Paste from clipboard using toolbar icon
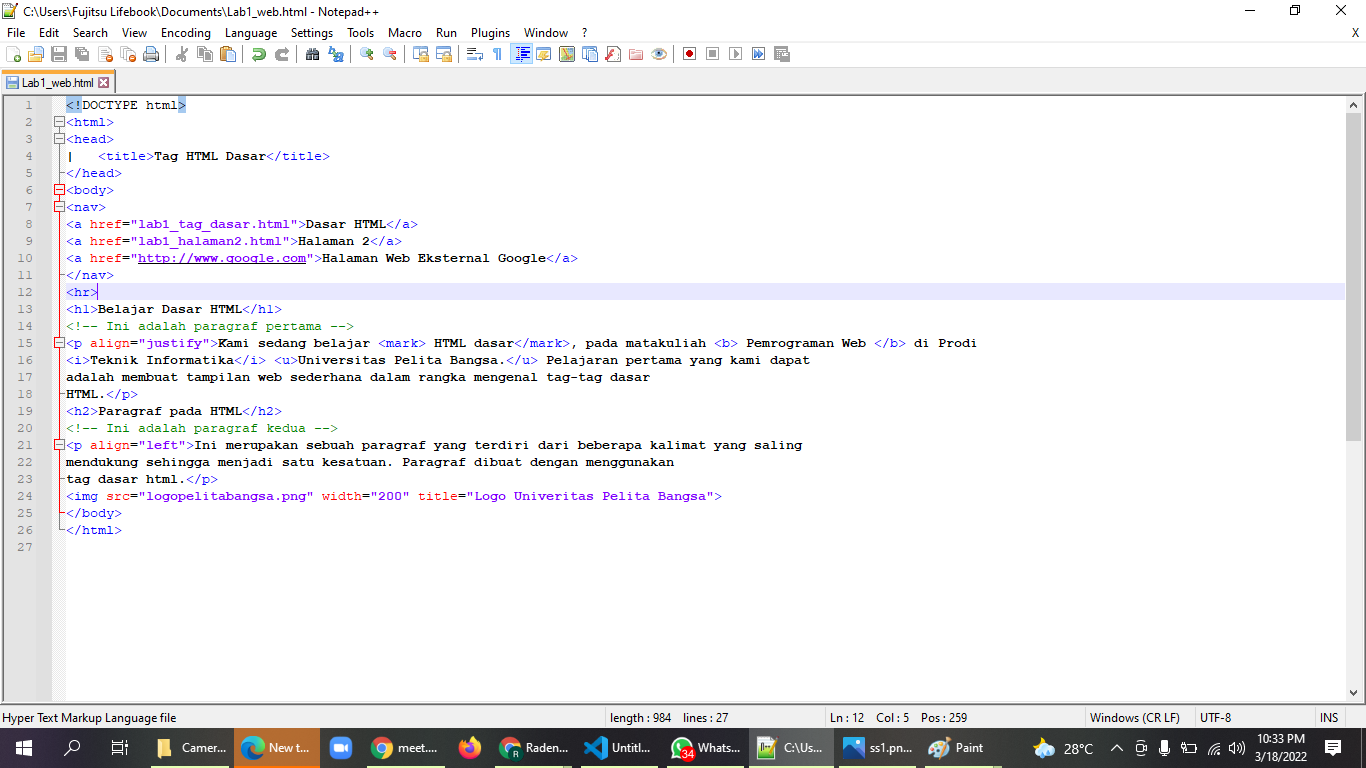The height and width of the screenshot is (768, 1366). coord(228,54)
